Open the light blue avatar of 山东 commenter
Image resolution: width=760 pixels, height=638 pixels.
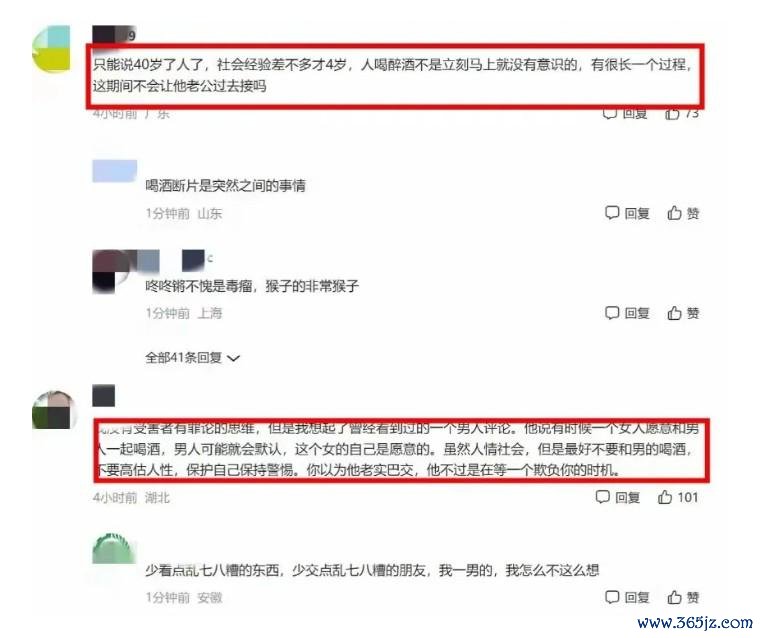point(115,171)
